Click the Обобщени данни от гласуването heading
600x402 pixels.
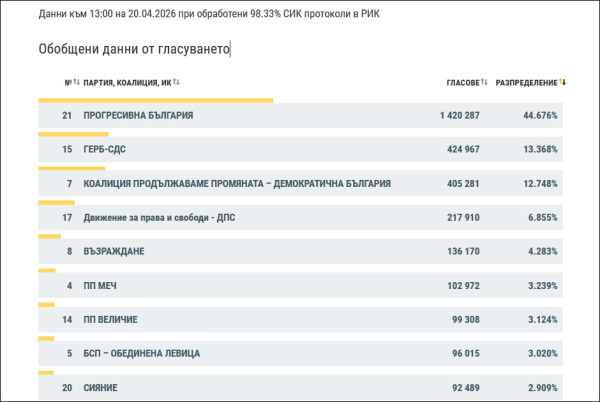[133, 49]
